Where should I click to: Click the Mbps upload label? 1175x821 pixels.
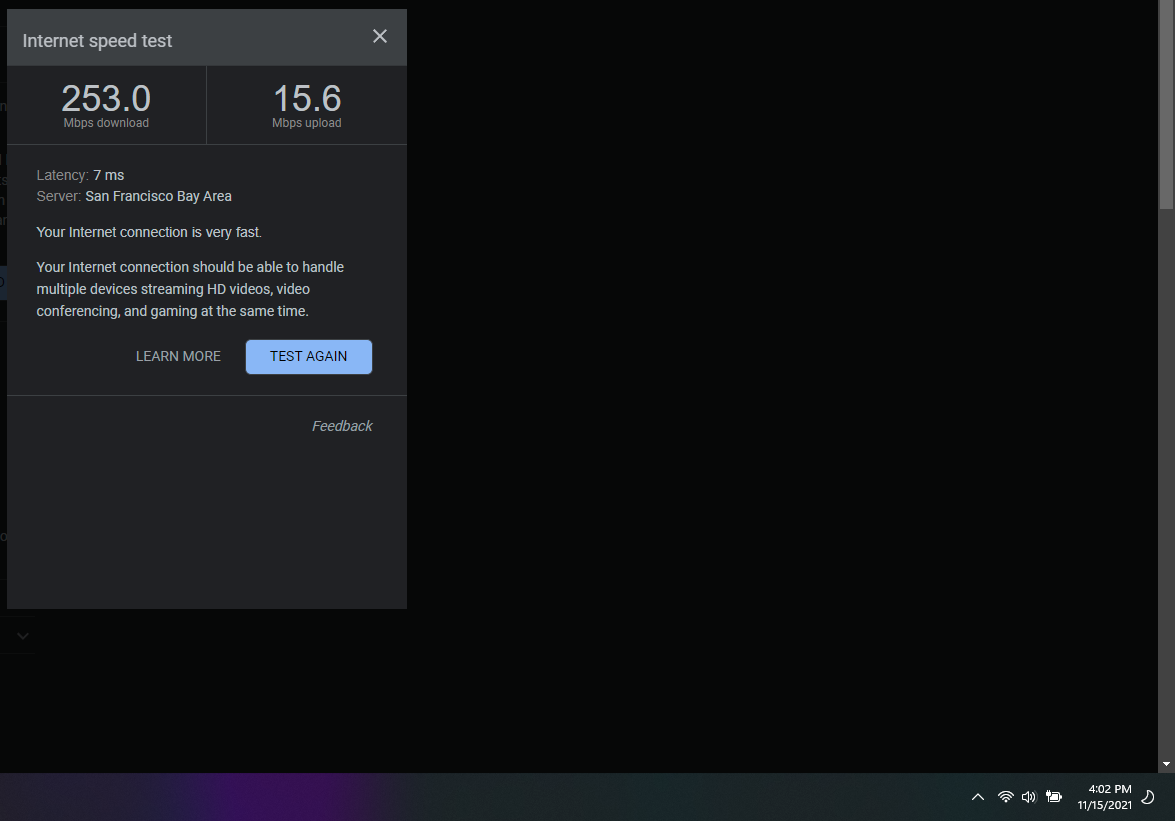coord(306,123)
